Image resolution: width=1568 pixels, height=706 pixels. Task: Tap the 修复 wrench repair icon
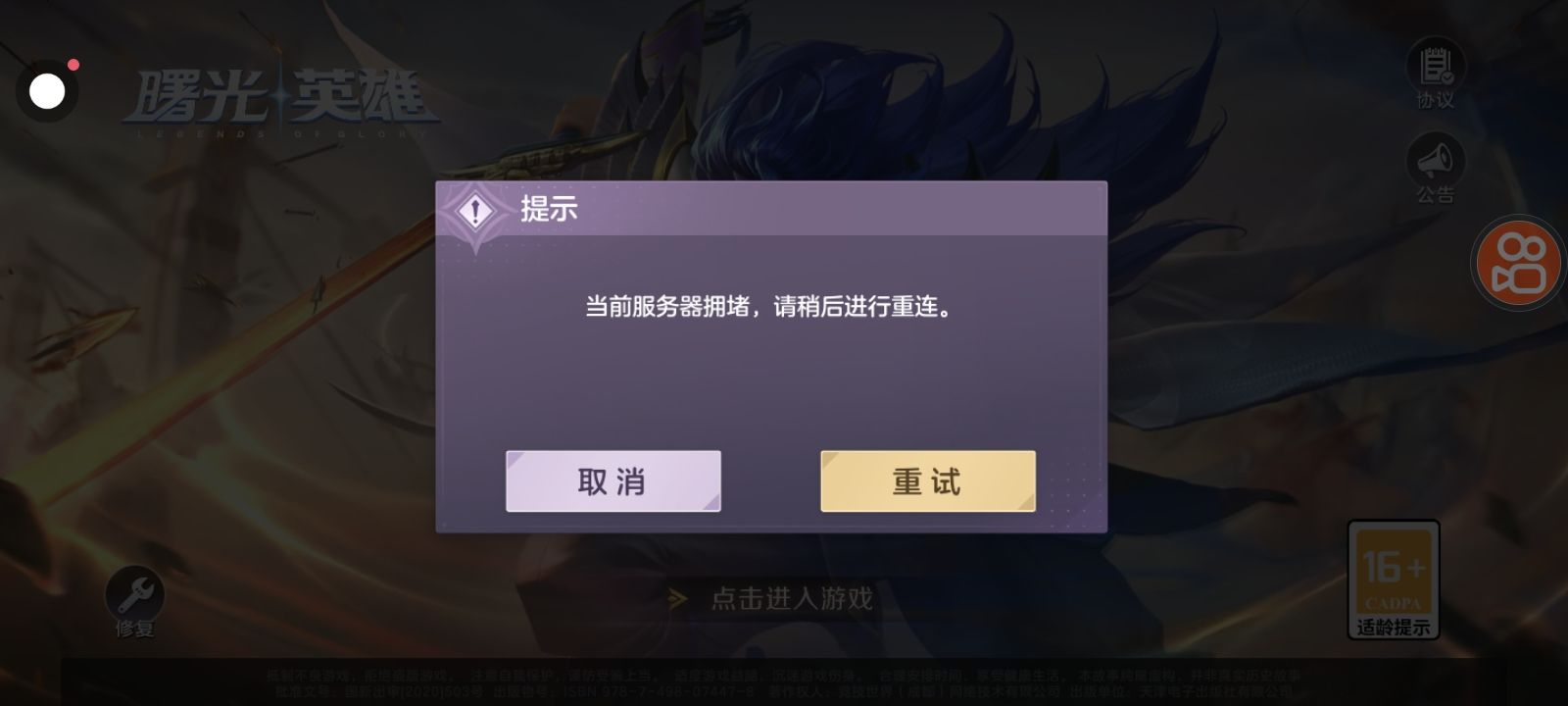(135, 592)
